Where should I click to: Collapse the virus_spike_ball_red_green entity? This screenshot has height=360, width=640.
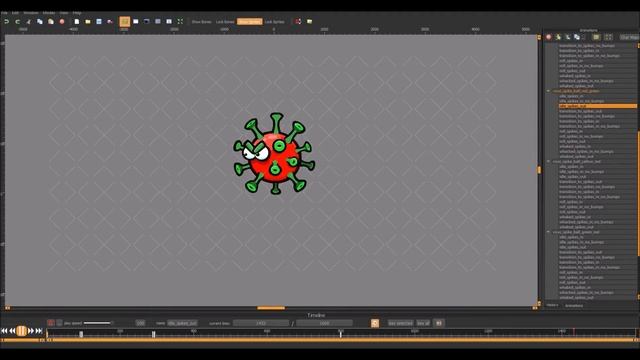[x=549, y=91]
